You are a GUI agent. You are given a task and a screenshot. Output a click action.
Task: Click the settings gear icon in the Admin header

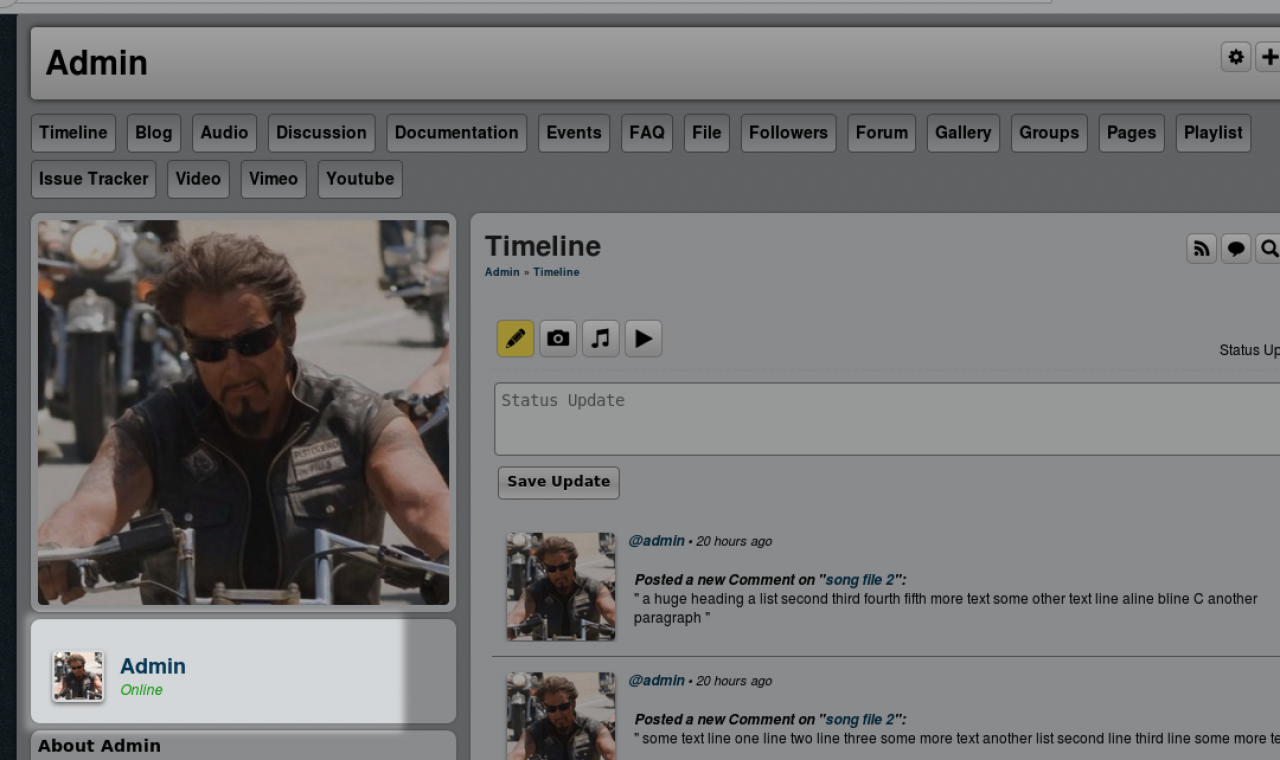(x=1236, y=57)
